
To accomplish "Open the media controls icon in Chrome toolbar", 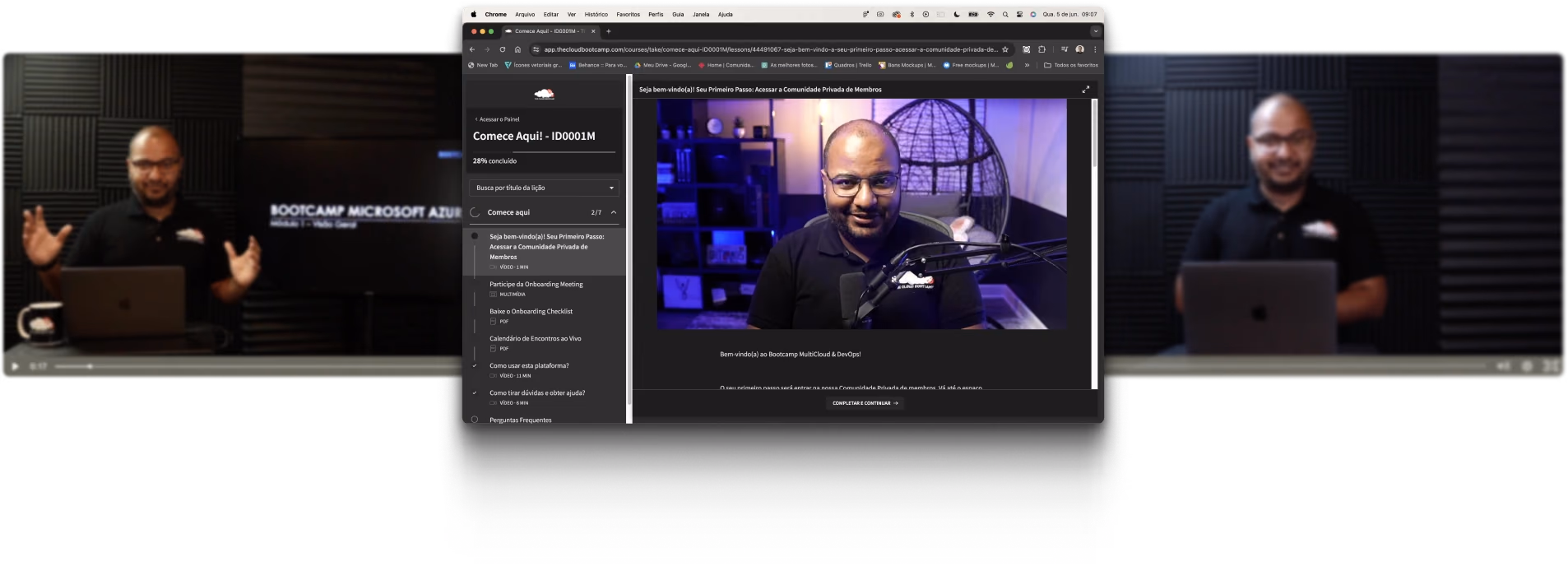I will click(x=1065, y=49).
